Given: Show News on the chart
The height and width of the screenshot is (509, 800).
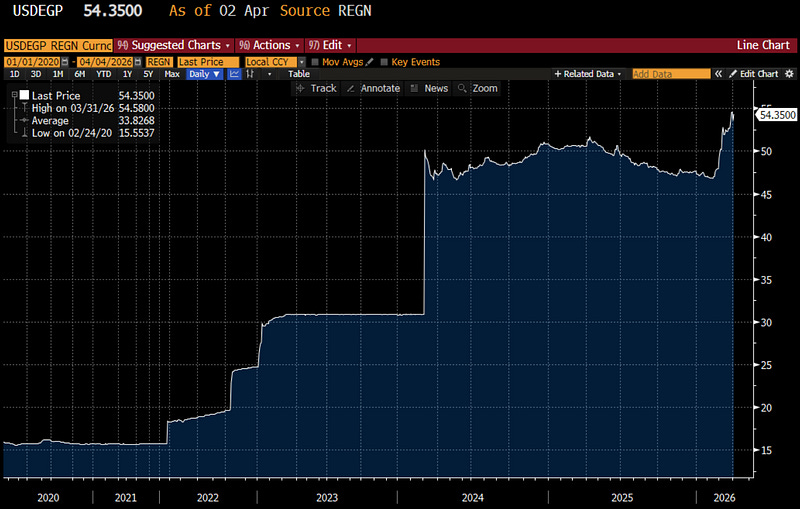Looking at the screenshot, I should click(x=430, y=88).
